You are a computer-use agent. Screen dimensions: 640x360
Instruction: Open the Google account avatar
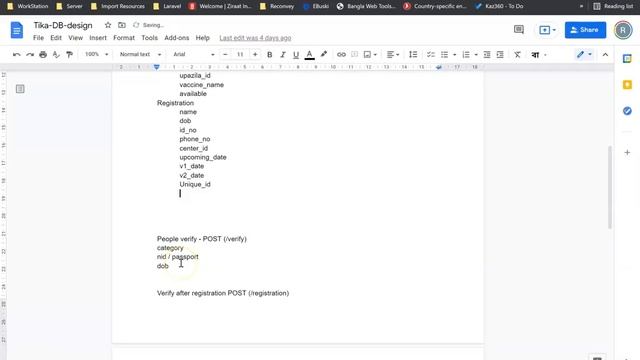(623, 30)
